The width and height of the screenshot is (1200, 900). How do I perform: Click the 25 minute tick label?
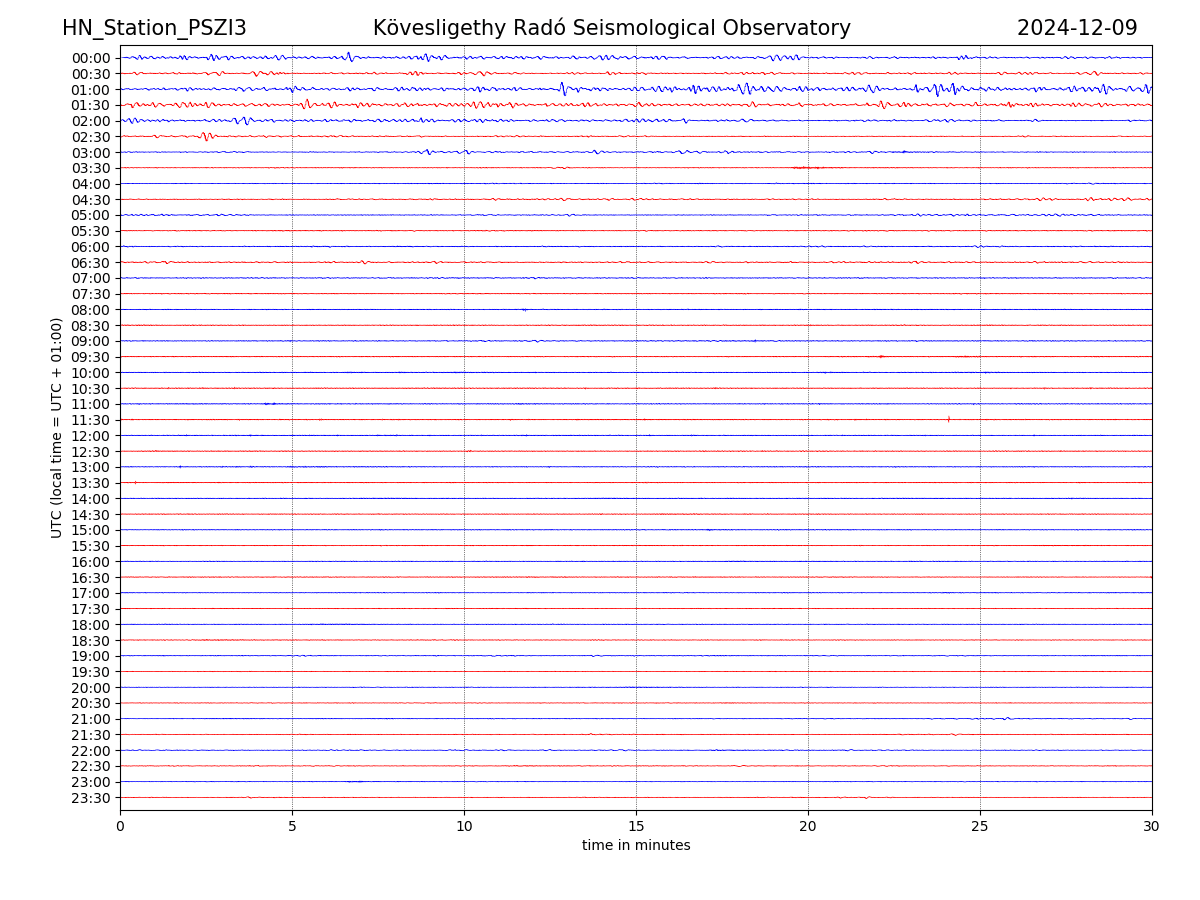(x=980, y=827)
